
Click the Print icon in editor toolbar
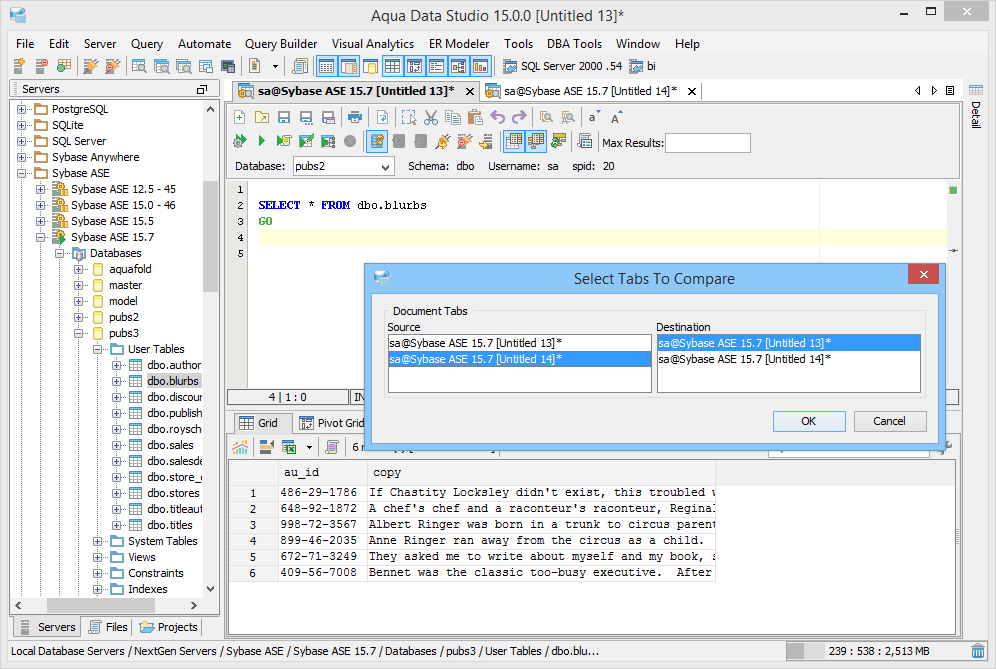tap(355, 118)
